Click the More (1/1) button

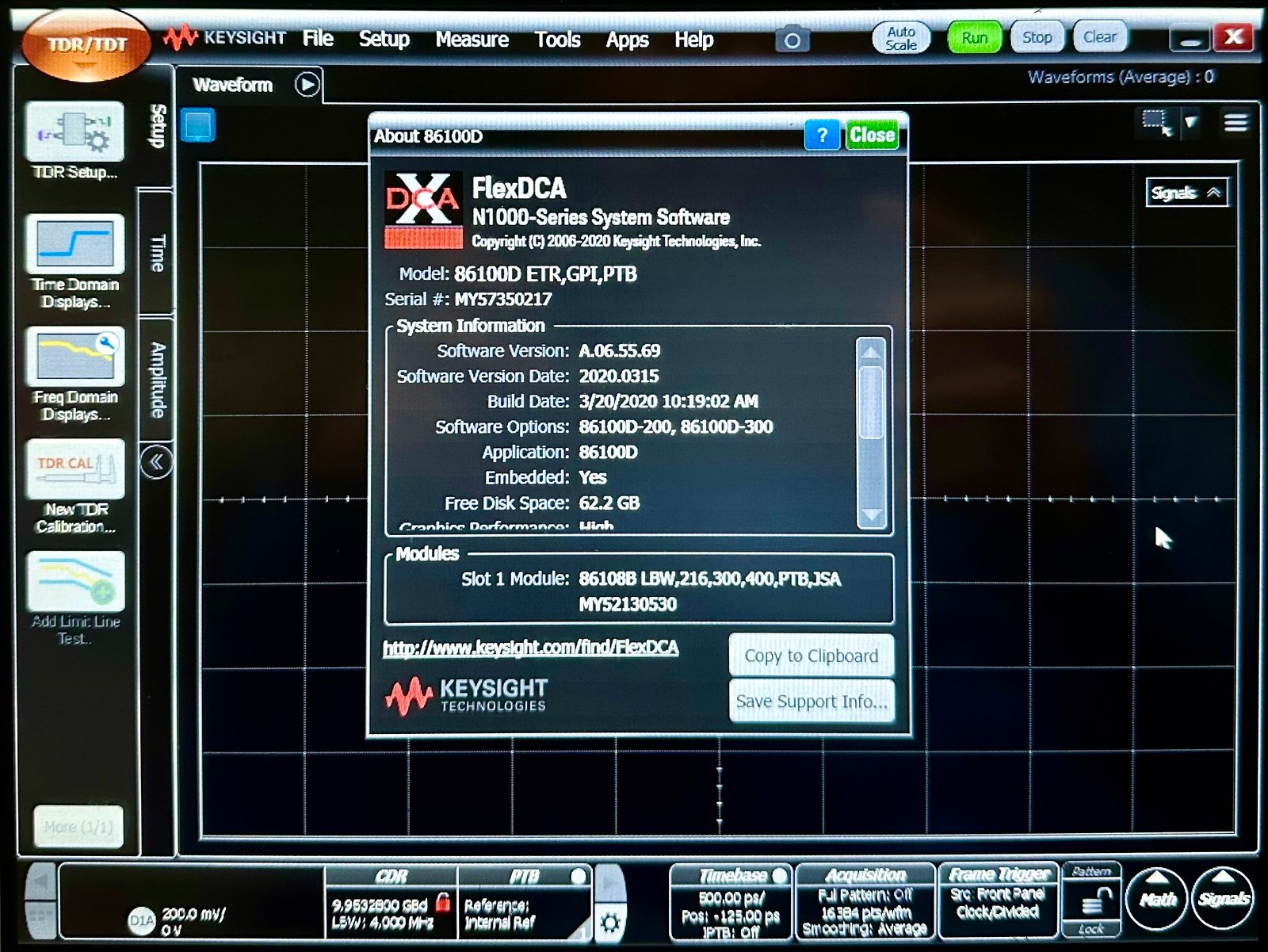78,827
